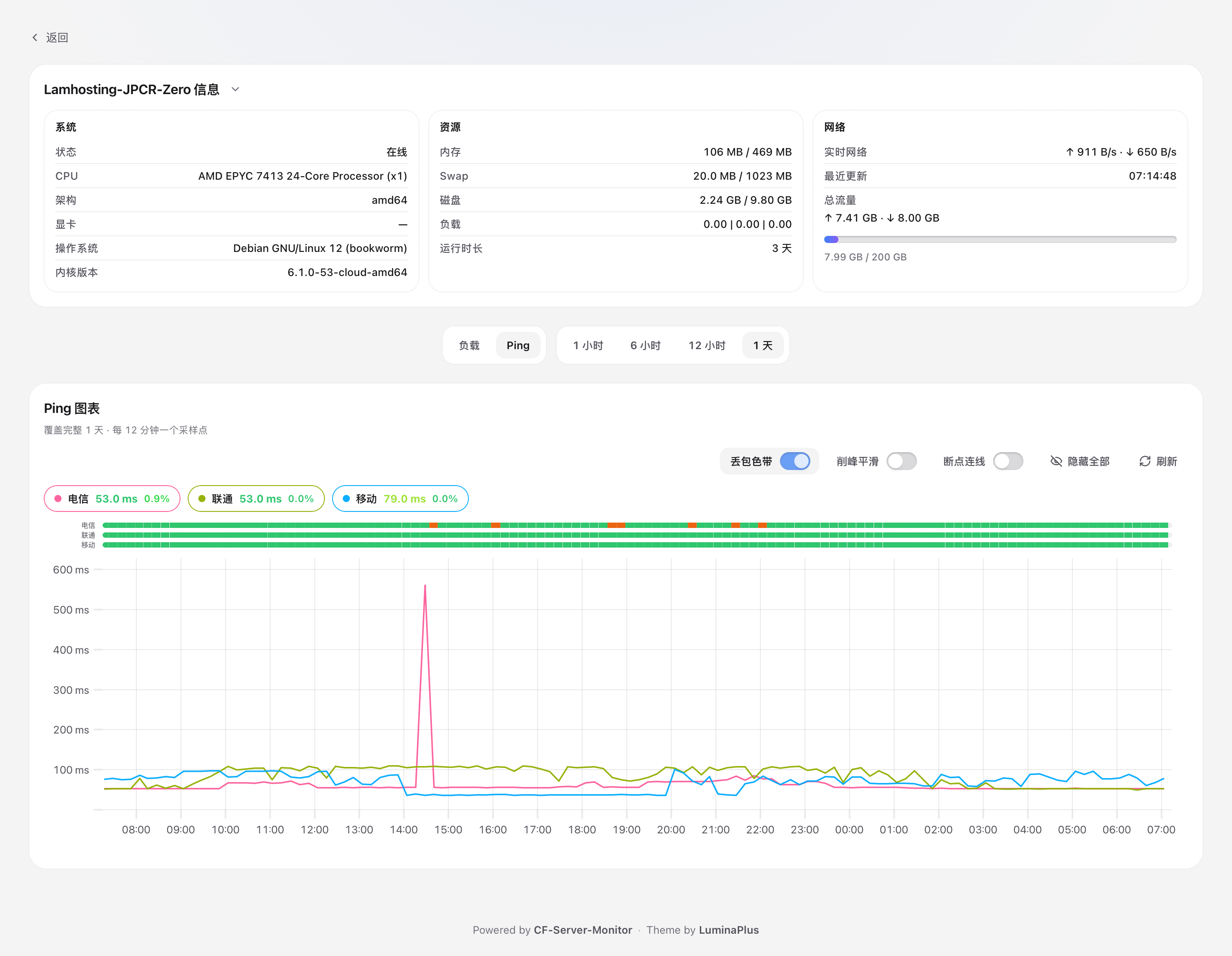The height and width of the screenshot is (956, 1232).
Task: Toggle the 丢包色带 switch off
Action: pos(795,461)
